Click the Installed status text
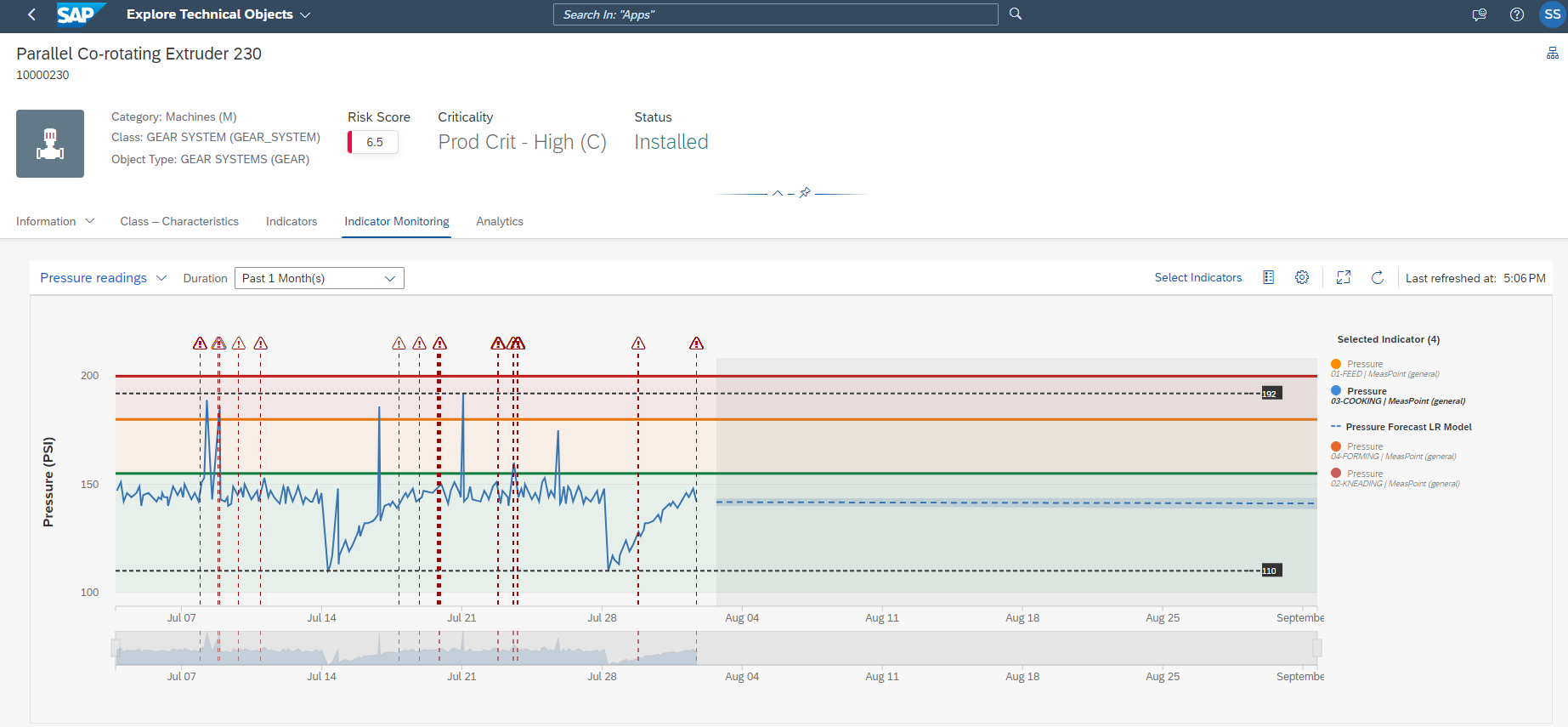The image size is (1568, 727). 671,142
